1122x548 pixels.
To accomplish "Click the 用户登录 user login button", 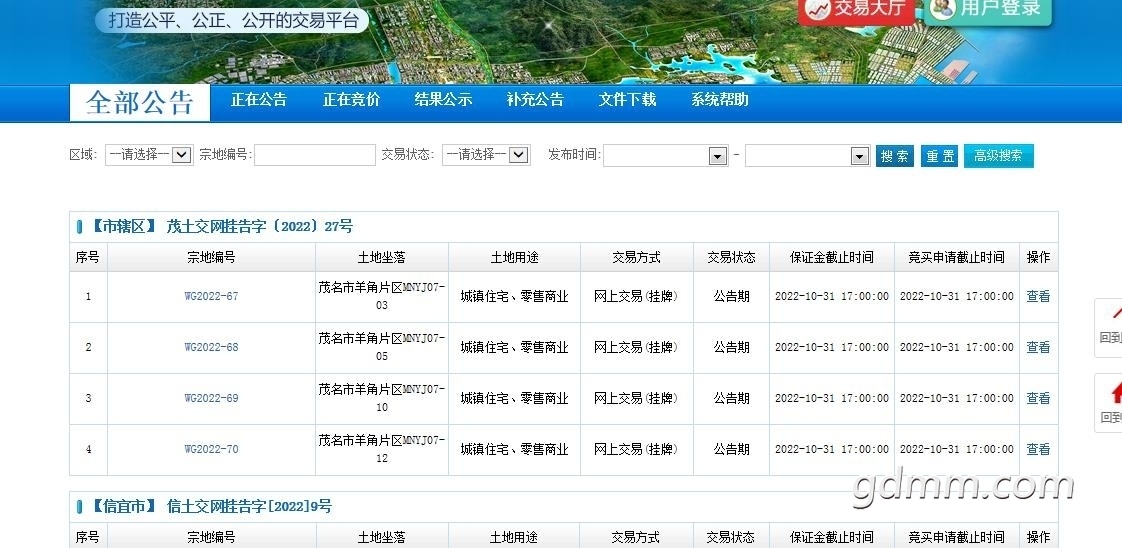I will tap(988, 10).
